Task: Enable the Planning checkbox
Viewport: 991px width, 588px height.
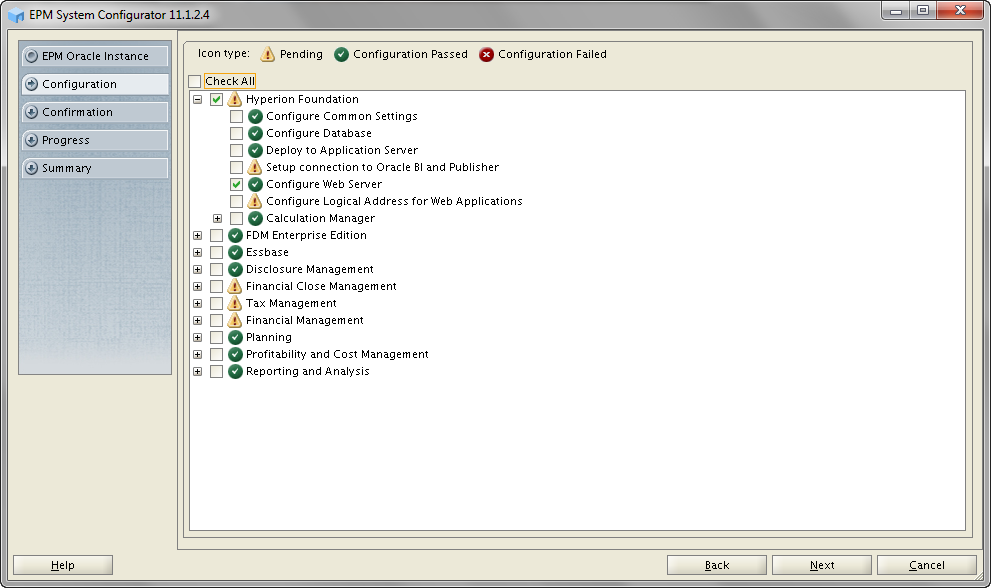Action: click(216, 338)
